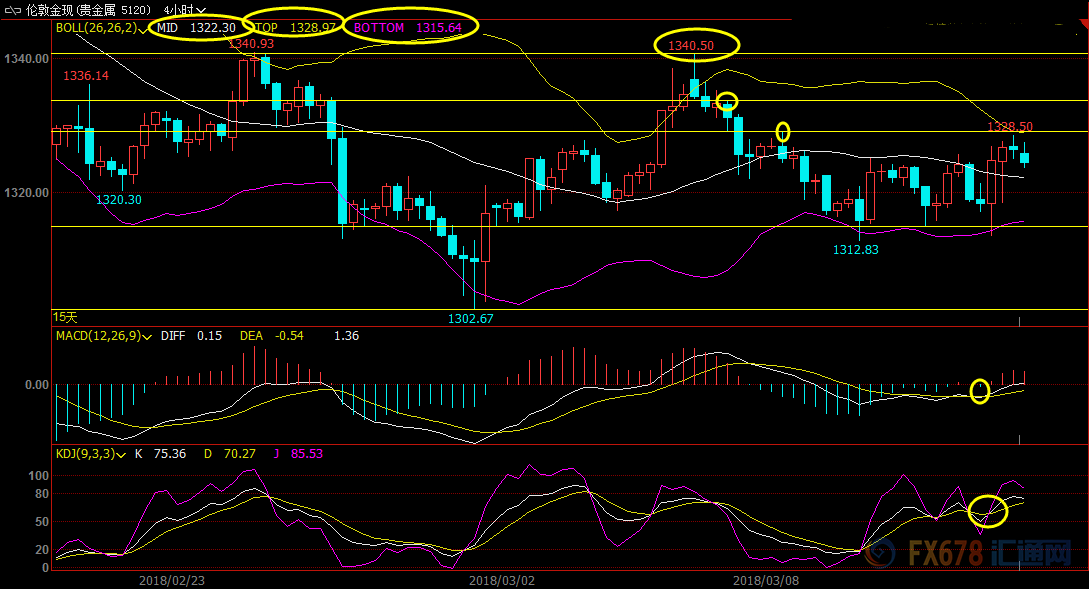
Task: Click the linked-chart icon beside the instrument name
Action: point(11,10)
